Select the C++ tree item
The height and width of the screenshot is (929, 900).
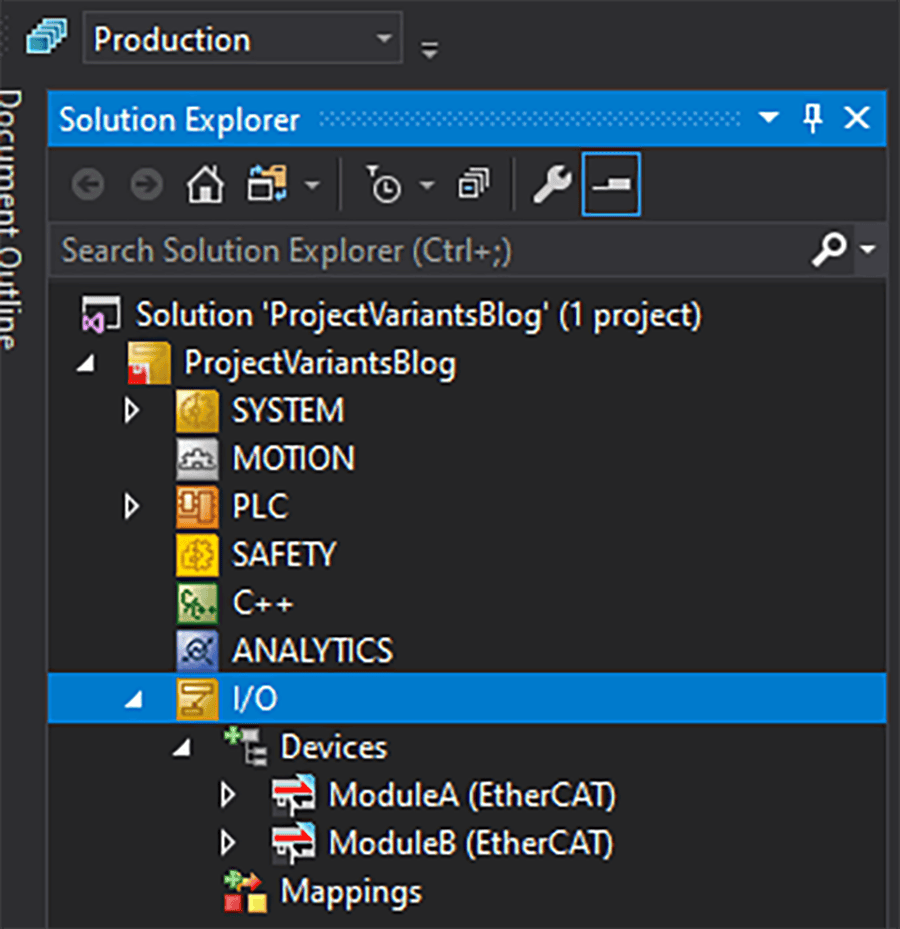point(262,603)
